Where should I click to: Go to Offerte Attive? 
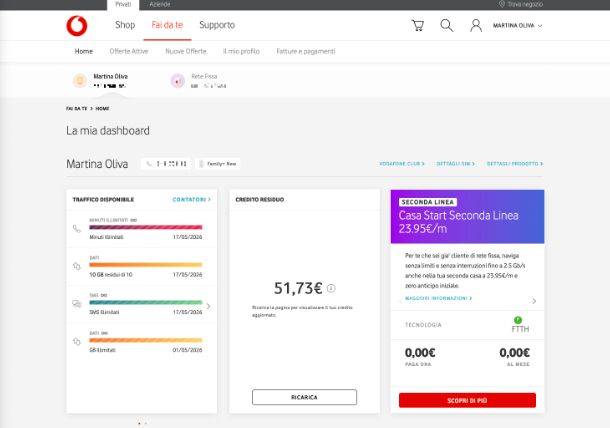click(x=129, y=51)
